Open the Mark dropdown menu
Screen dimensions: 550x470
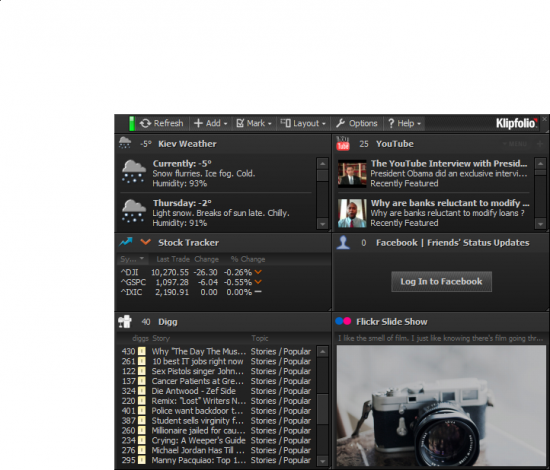click(x=254, y=123)
